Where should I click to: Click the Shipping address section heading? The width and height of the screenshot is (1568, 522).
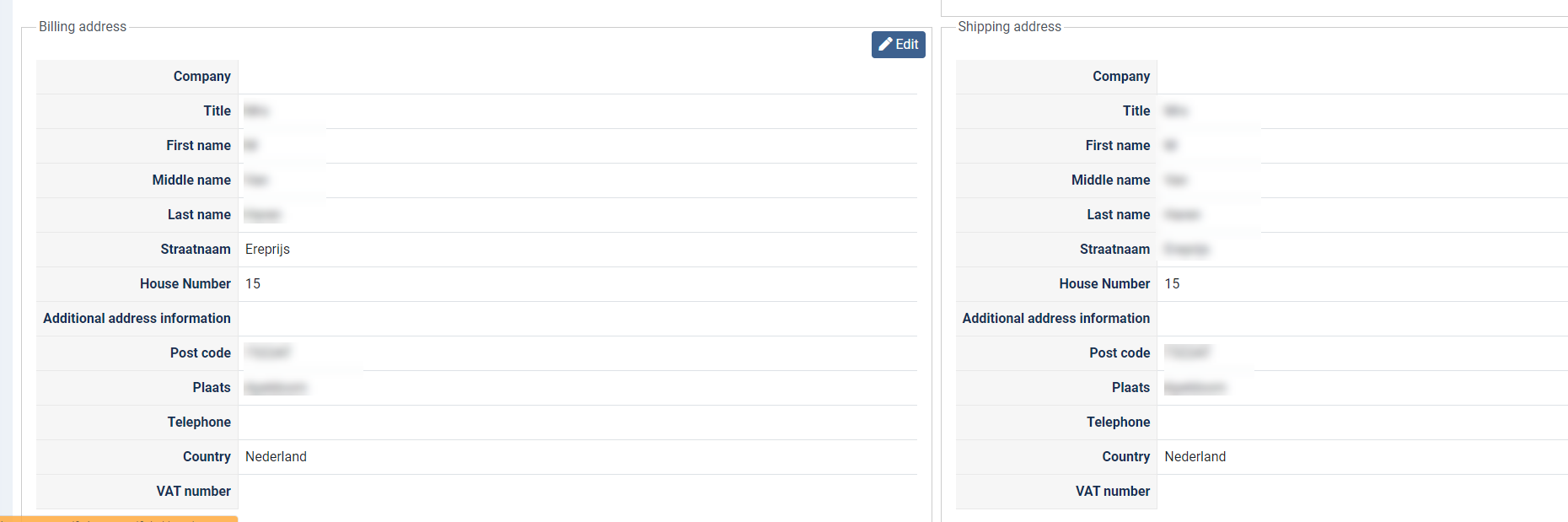1009,27
